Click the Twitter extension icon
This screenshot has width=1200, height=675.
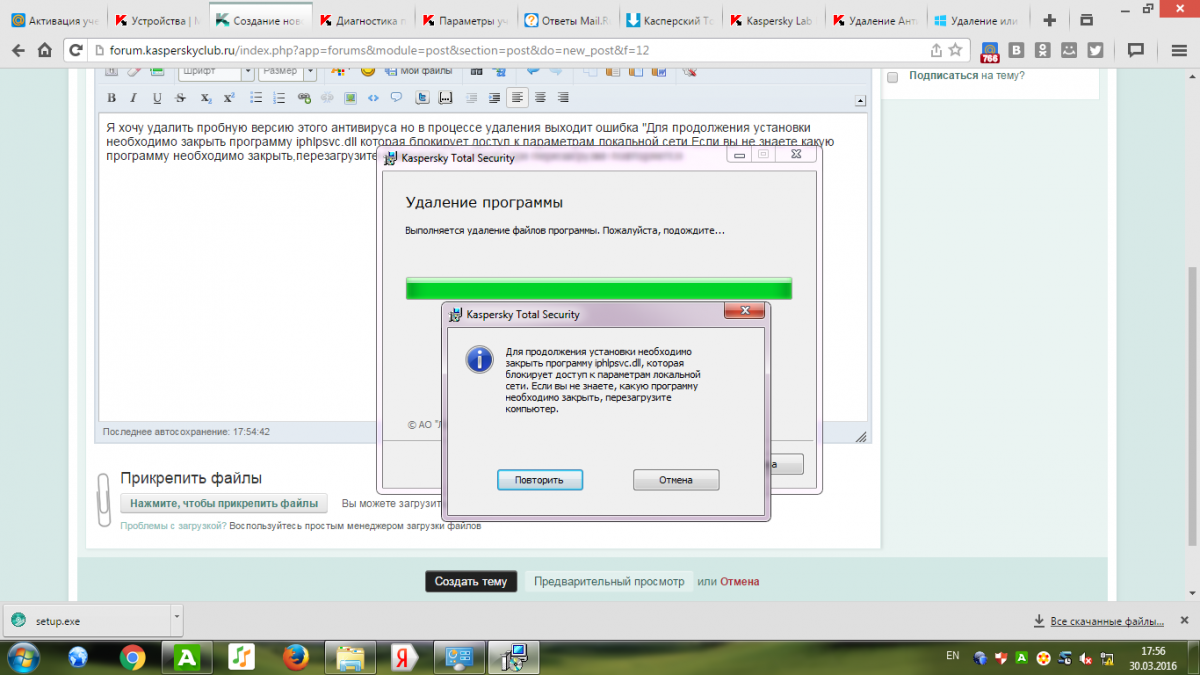click(x=1096, y=50)
